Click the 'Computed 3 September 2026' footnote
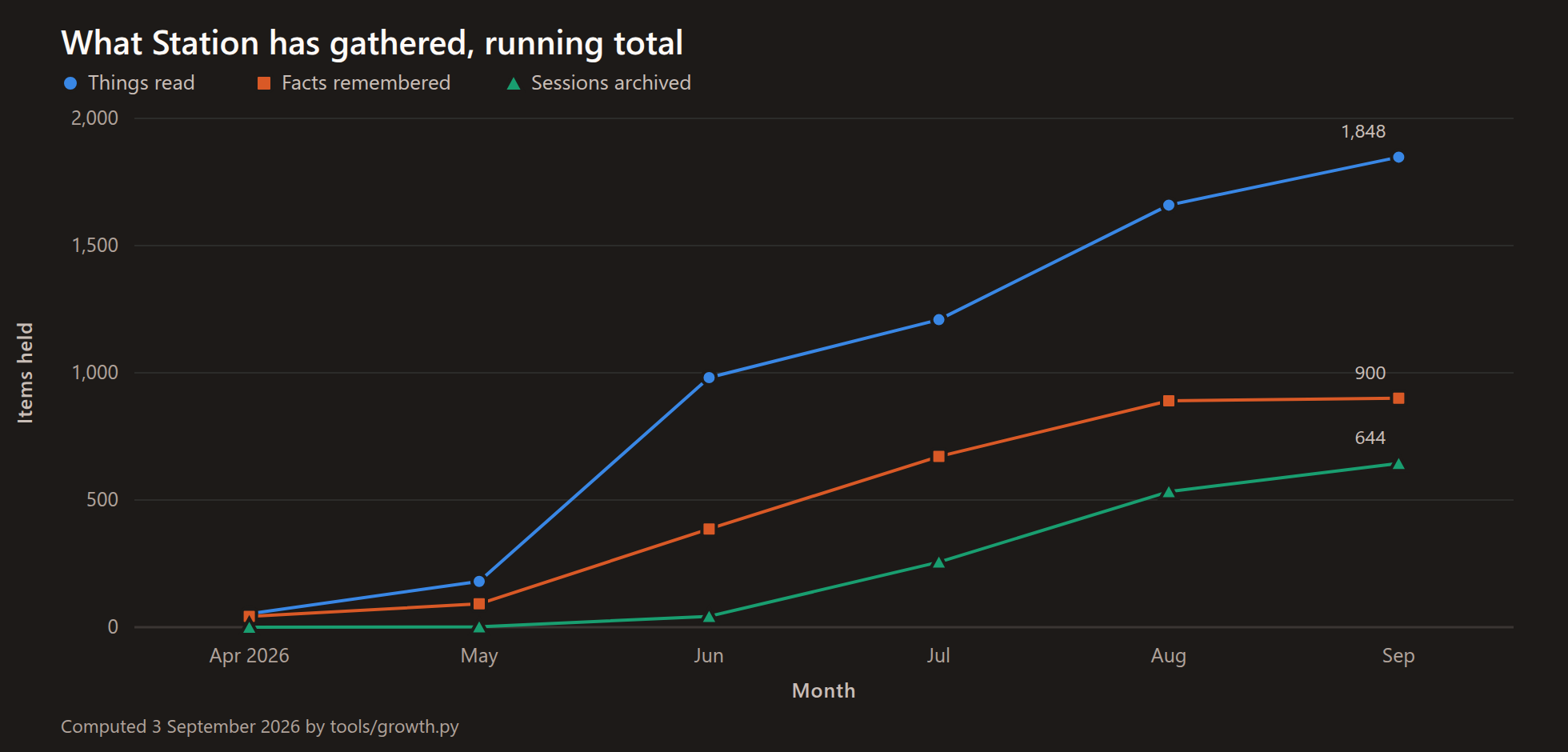This screenshot has width=1568, height=752. pos(260,727)
